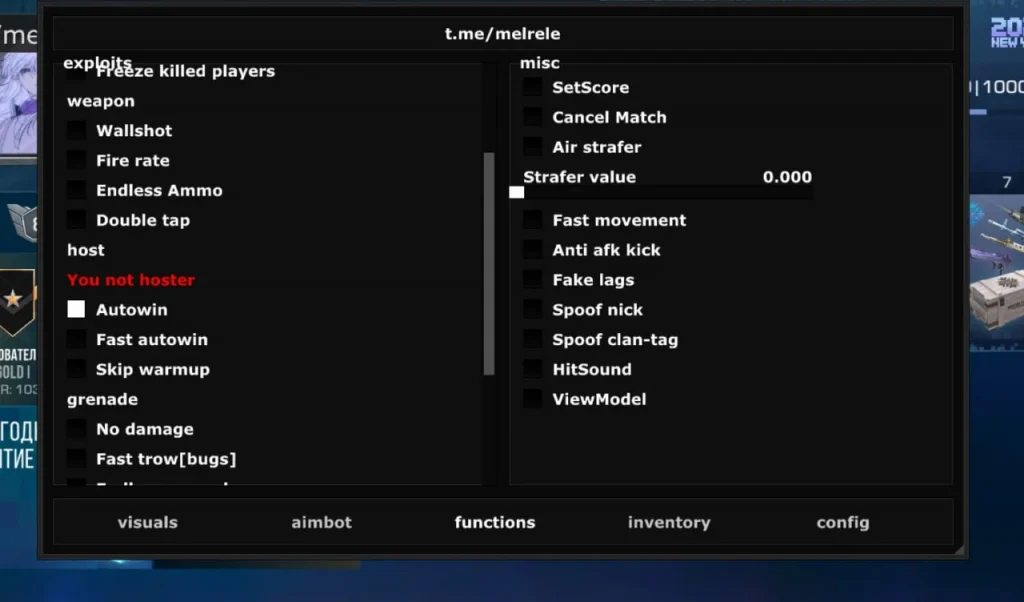Toggle the Air strafer checkbox
Viewport: 1024px width, 602px height.
[x=533, y=147]
